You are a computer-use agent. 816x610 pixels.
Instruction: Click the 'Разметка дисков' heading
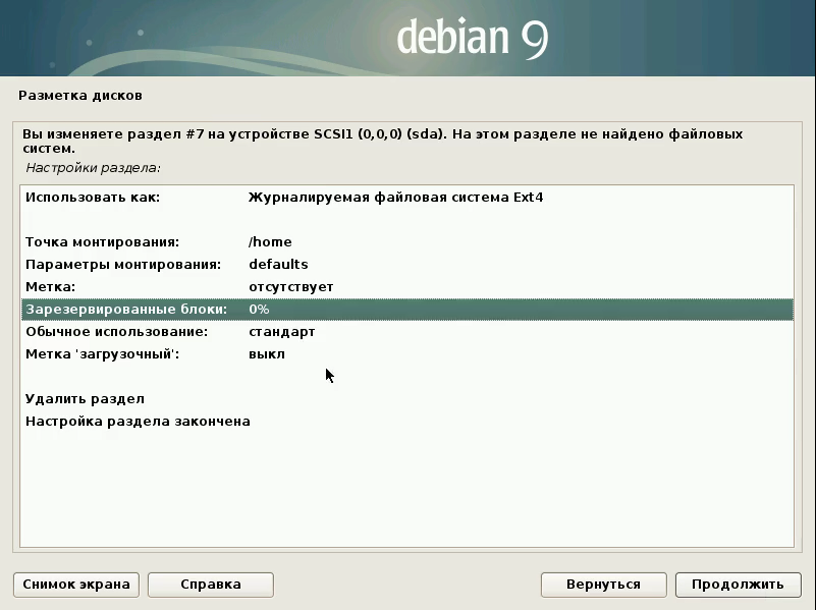click(80, 96)
